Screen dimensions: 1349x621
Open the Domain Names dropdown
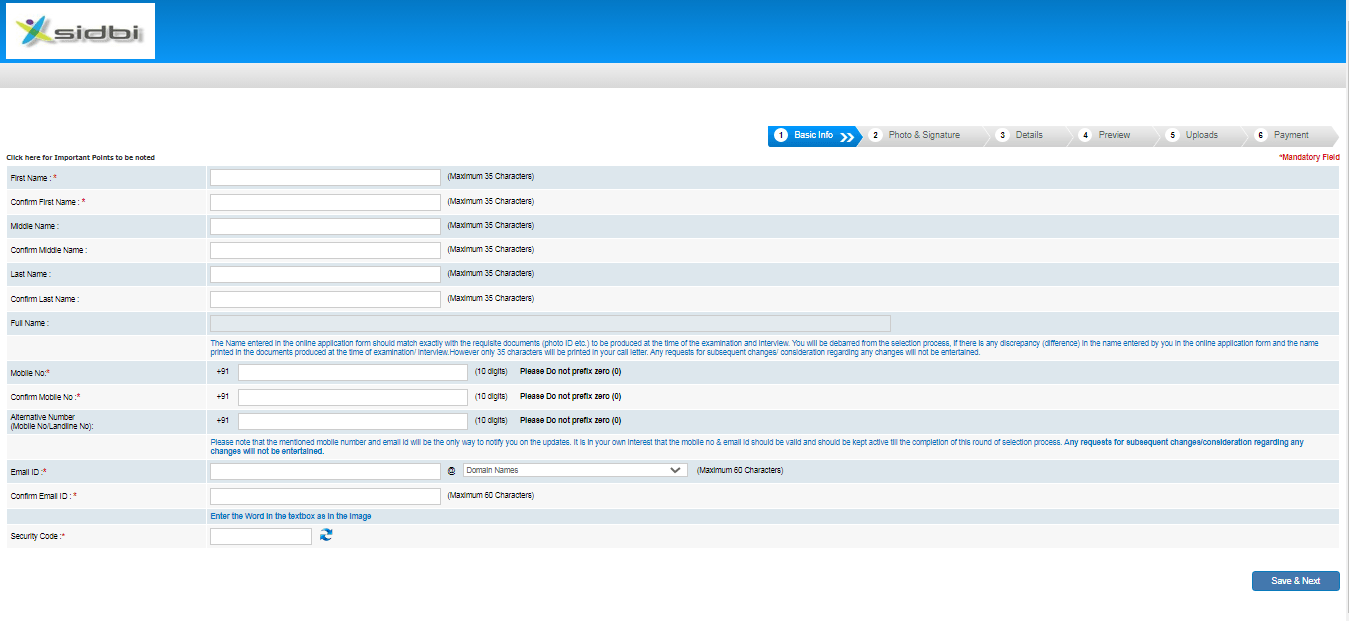coord(574,470)
